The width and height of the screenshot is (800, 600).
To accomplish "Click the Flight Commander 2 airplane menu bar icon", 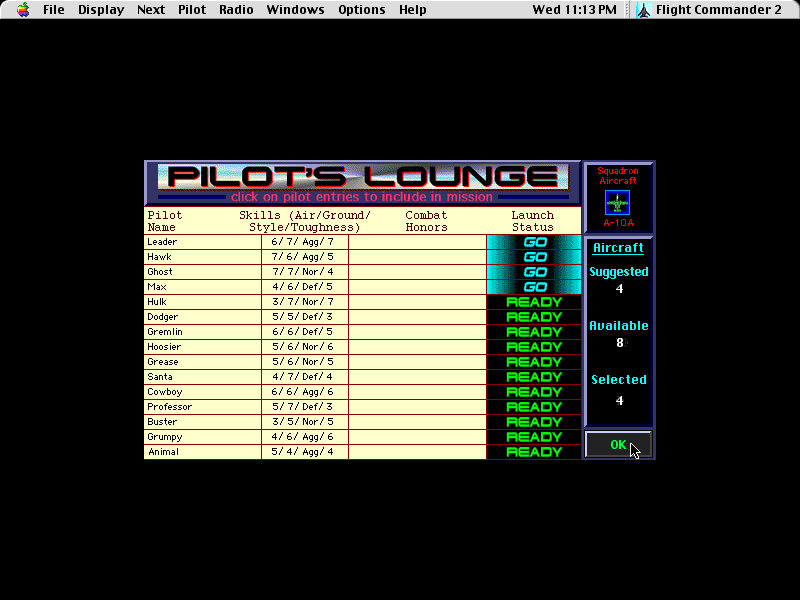I will pyautogui.click(x=642, y=9).
